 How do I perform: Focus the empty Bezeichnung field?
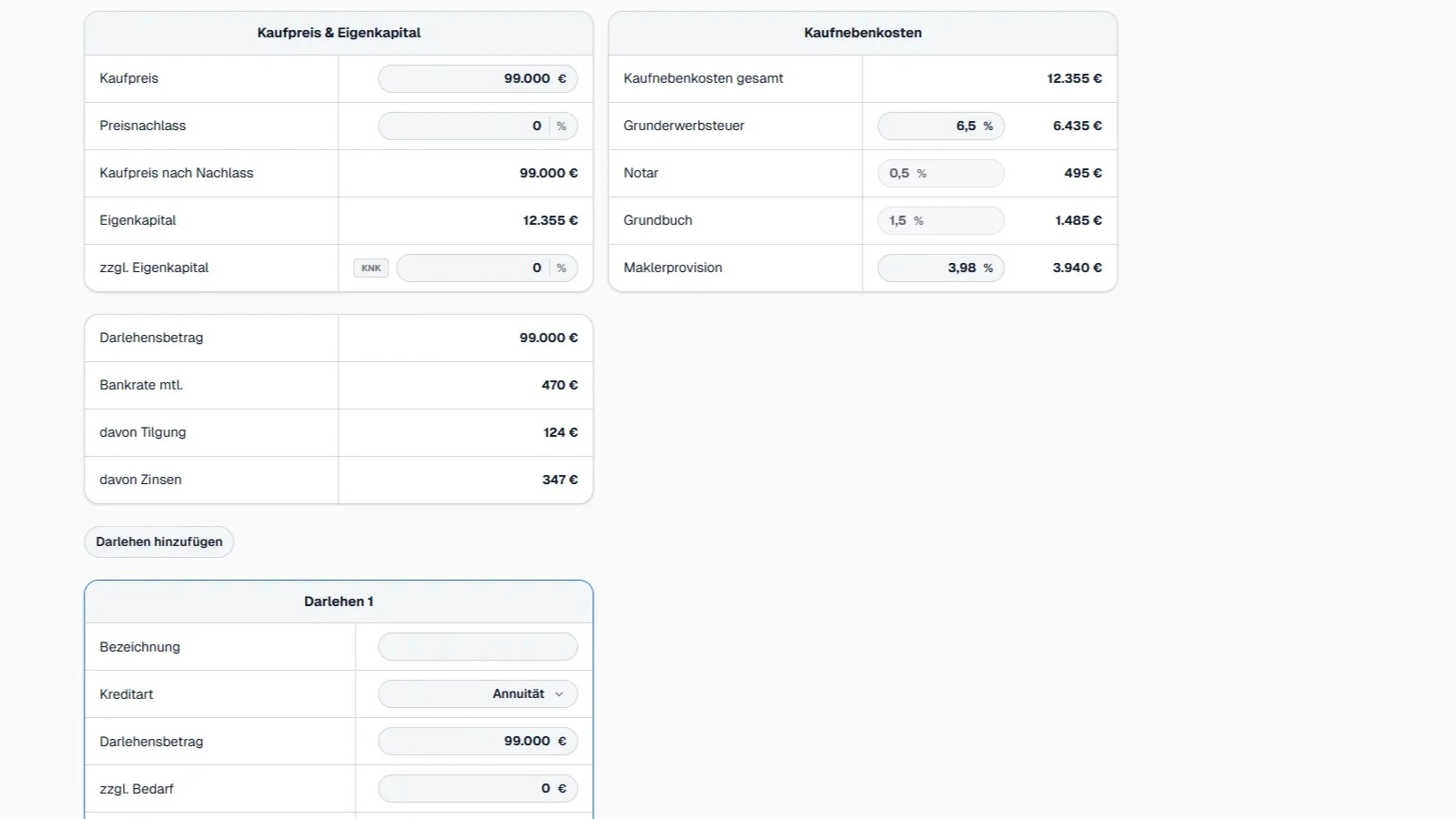[478, 646]
